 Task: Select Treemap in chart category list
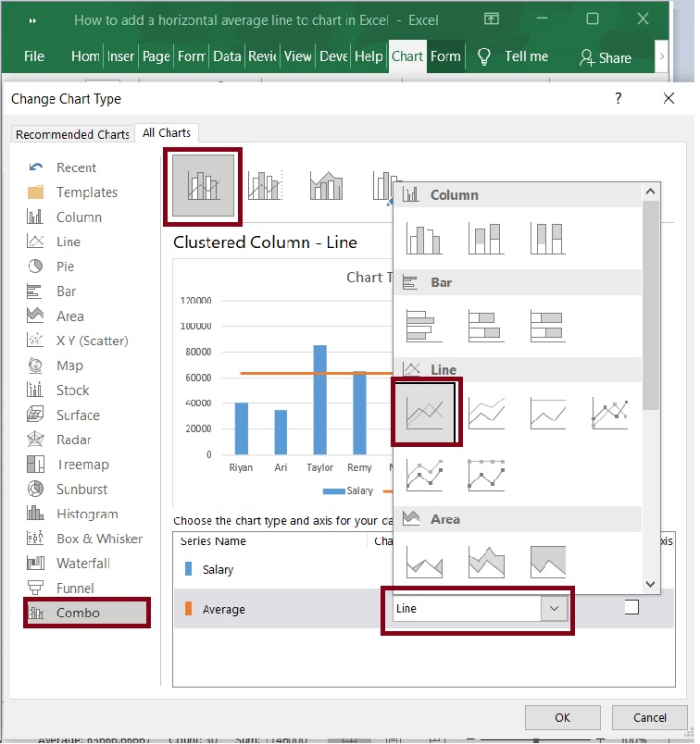(83, 465)
